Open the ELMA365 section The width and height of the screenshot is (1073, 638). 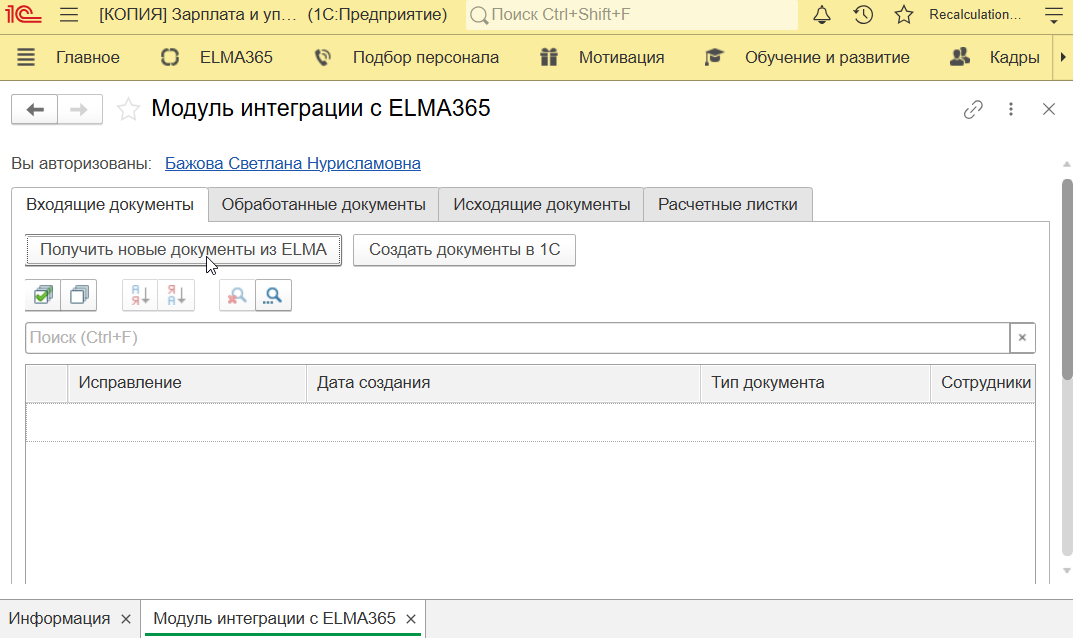point(236,58)
